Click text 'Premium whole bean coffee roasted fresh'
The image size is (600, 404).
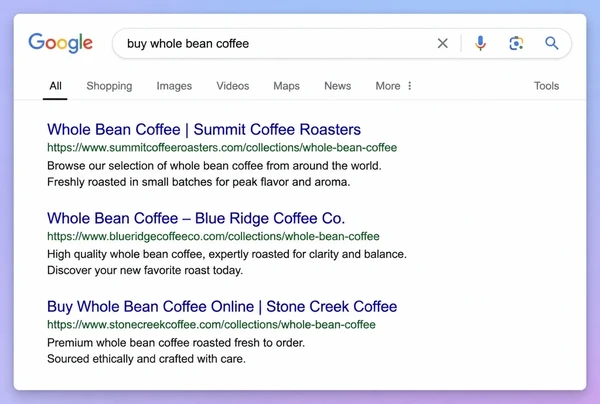click(x=153, y=342)
